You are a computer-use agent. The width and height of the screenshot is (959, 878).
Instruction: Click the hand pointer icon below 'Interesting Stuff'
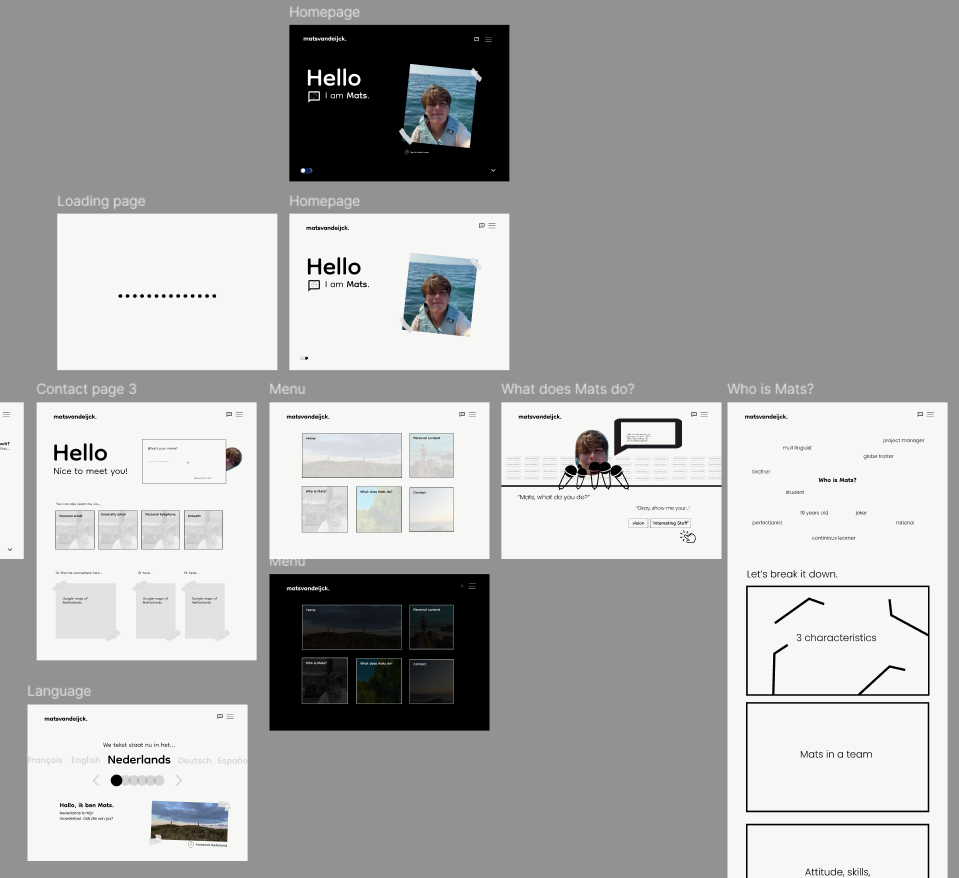point(688,536)
